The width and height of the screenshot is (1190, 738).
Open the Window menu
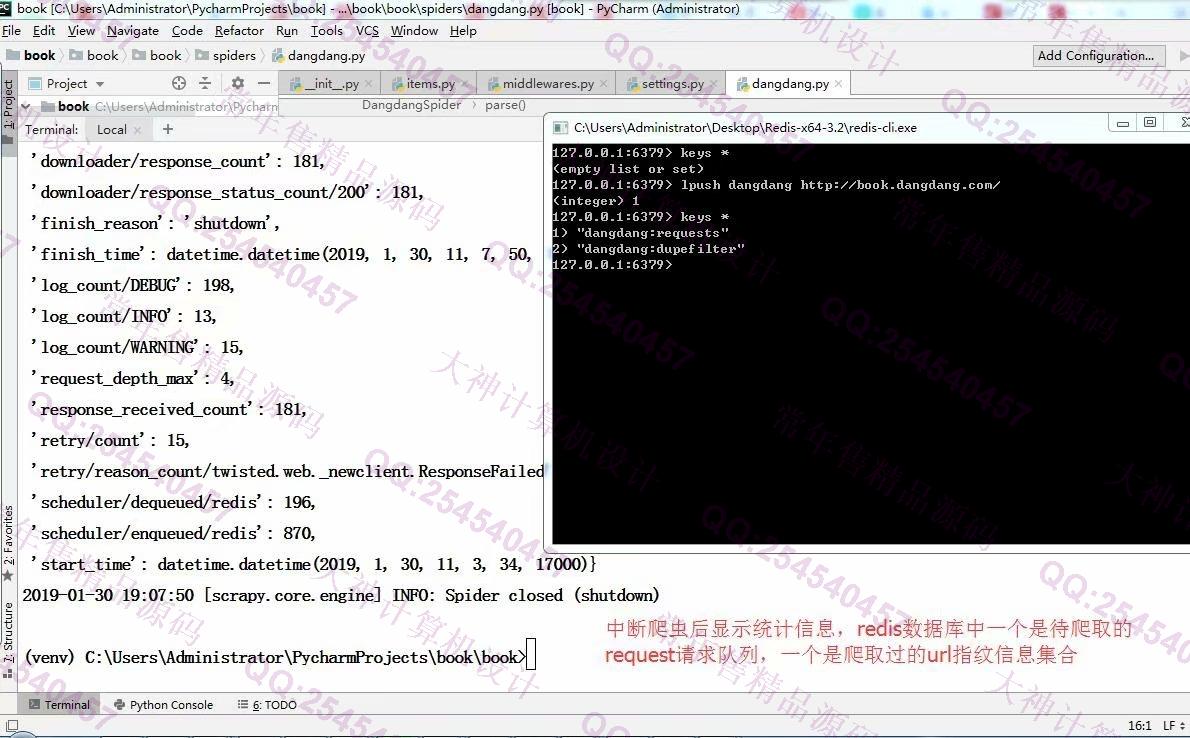pyautogui.click(x=414, y=30)
